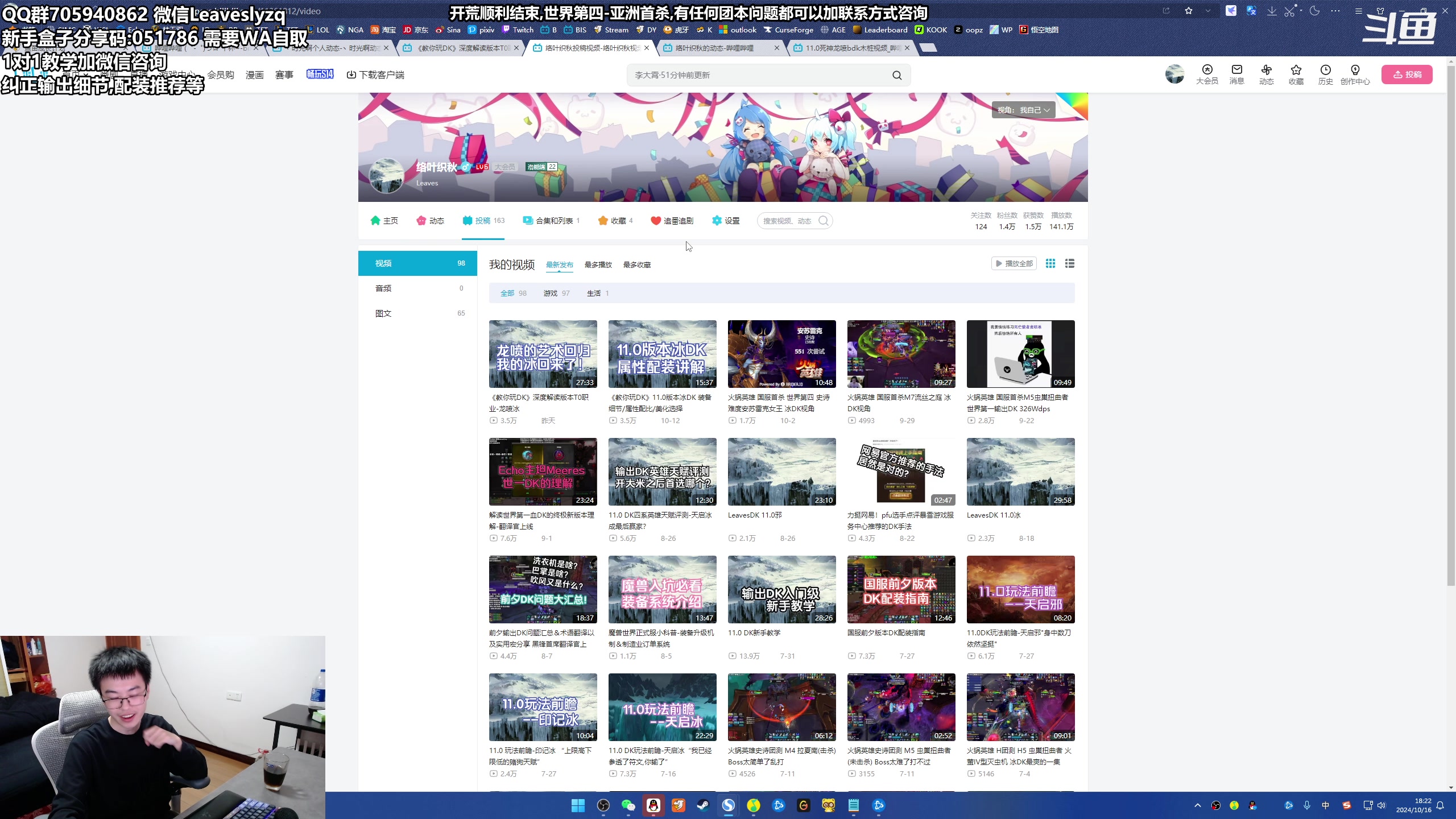Open video titled 国服前夕版本DK配装指南
Image resolution: width=1456 pixels, height=819 pixels.
point(886,633)
